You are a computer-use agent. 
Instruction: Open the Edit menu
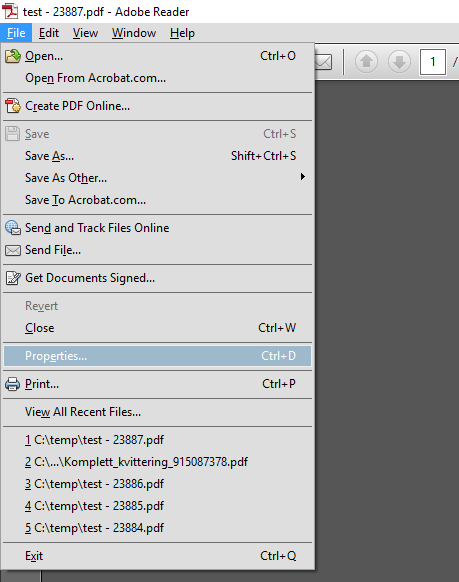[49, 33]
